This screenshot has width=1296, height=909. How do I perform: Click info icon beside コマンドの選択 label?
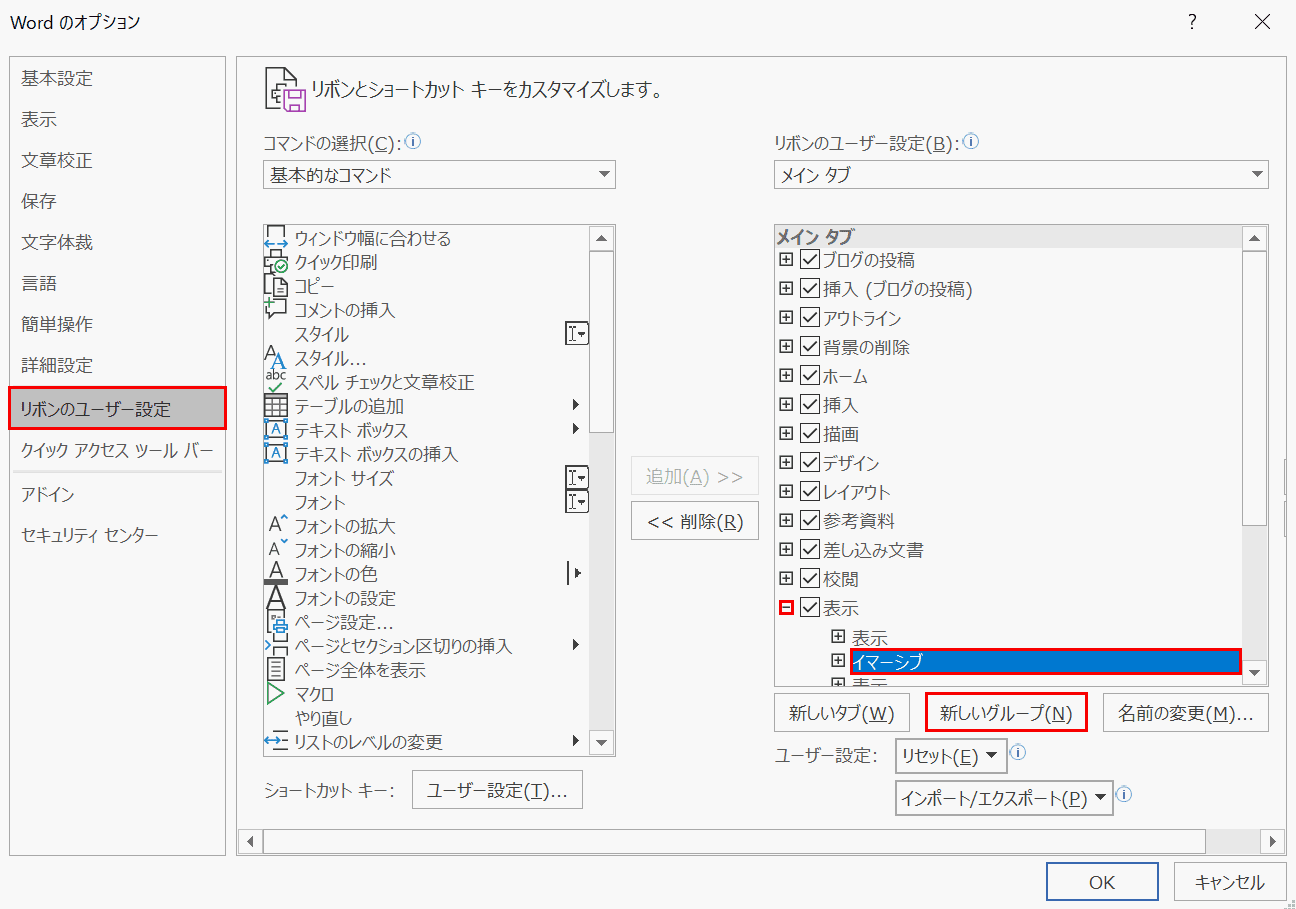(413, 142)
